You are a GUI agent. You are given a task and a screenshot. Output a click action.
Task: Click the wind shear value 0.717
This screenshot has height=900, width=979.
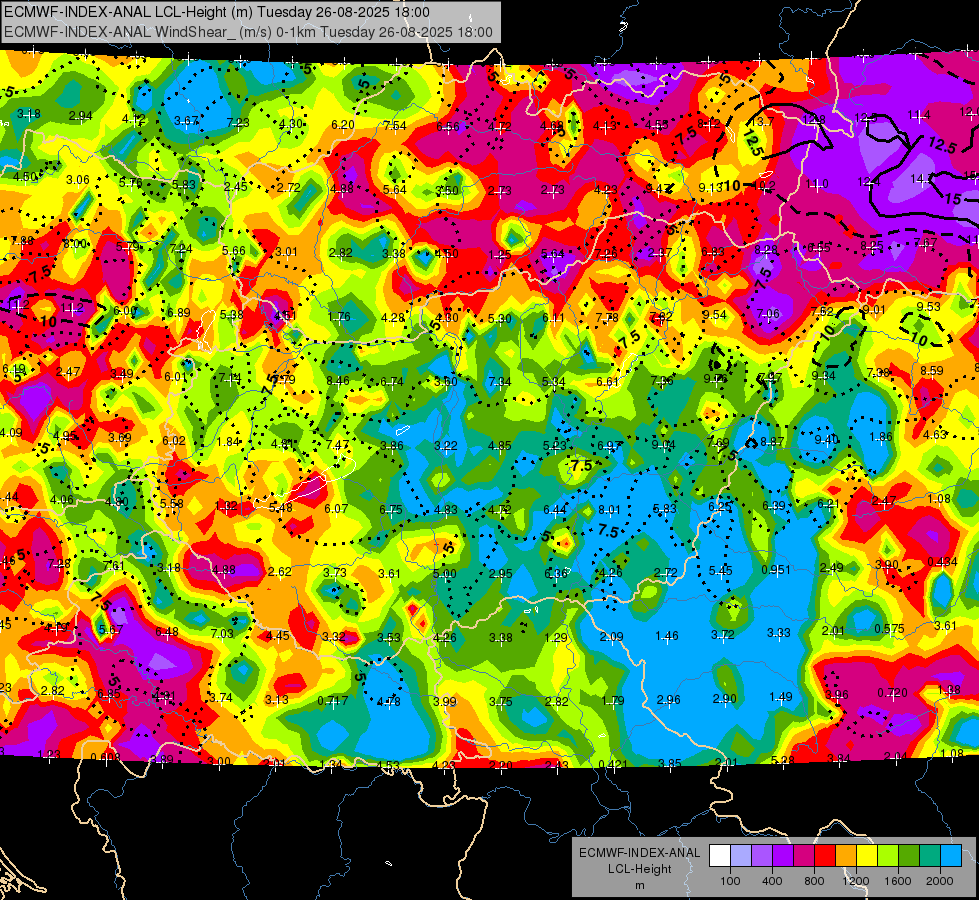pyautogui.click(x=333, y=701)
